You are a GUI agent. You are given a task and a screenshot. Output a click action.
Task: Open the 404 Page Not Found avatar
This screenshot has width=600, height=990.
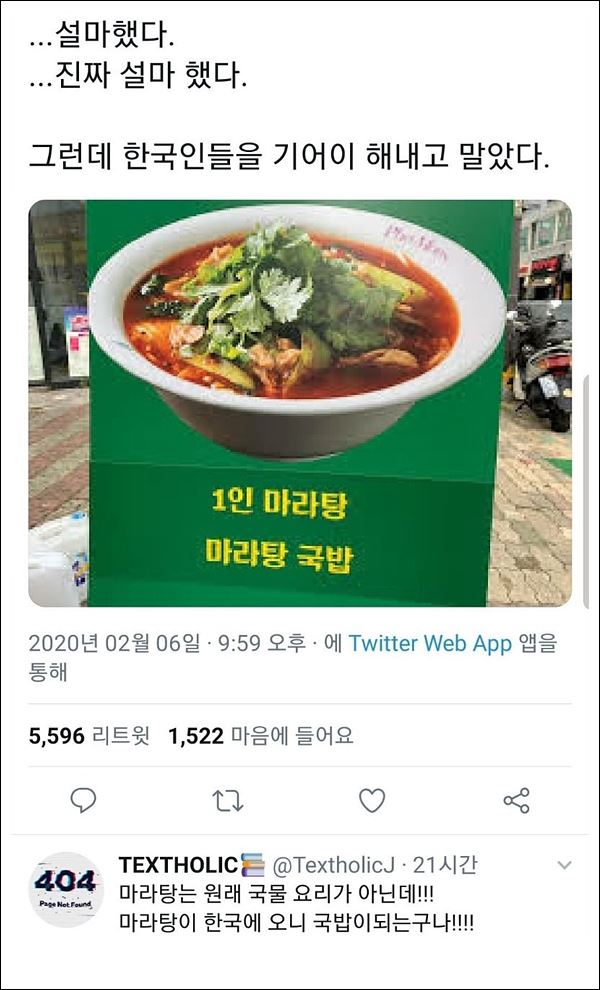[x=66, y=889]
